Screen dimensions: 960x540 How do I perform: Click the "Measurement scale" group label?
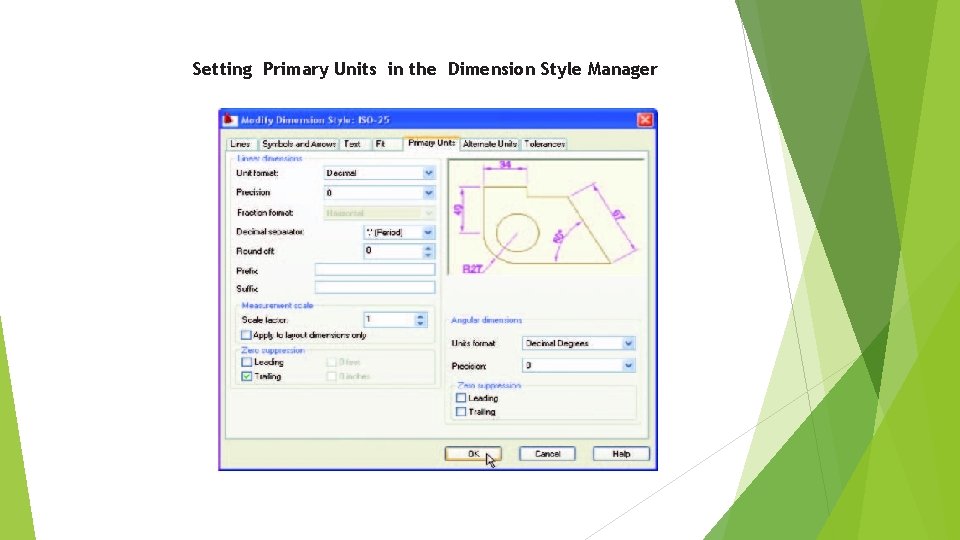click(277, 305)
